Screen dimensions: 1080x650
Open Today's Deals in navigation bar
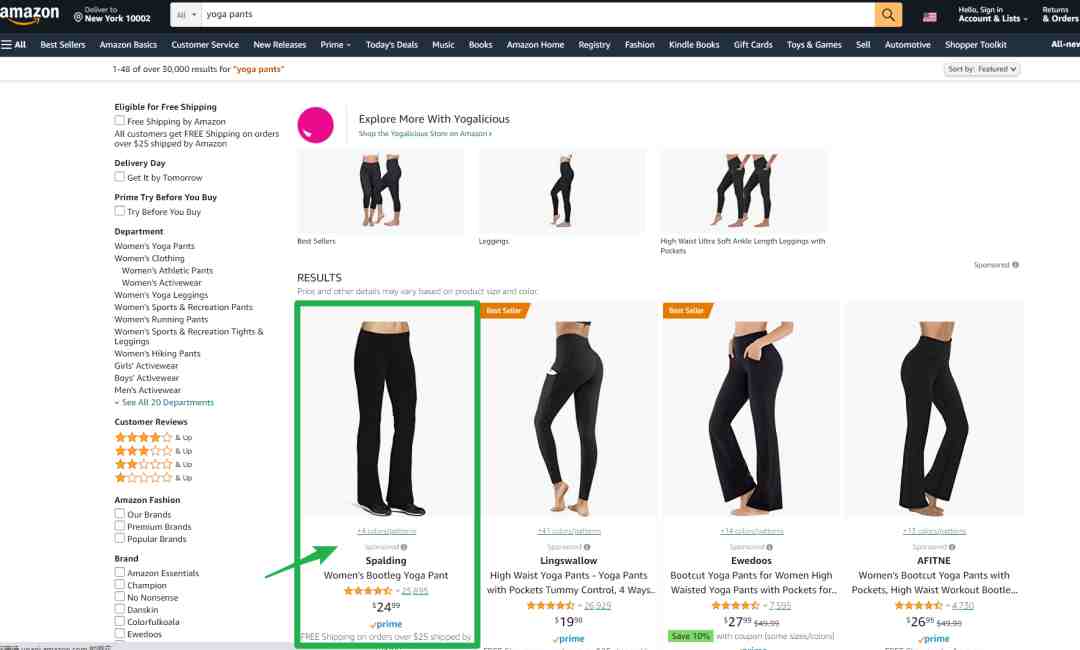tap(391, 45)
